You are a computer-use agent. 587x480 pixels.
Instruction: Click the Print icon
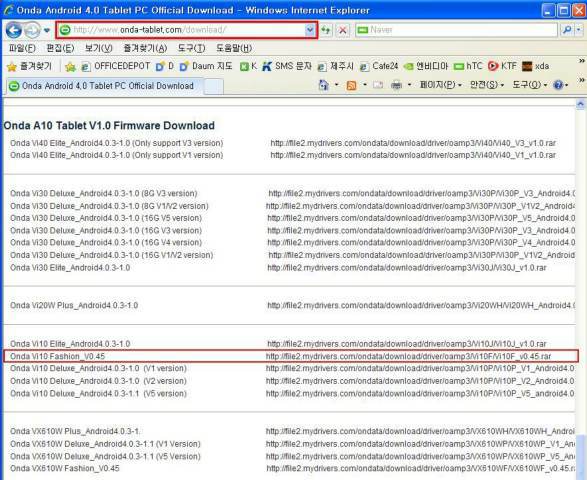(396, 86)
